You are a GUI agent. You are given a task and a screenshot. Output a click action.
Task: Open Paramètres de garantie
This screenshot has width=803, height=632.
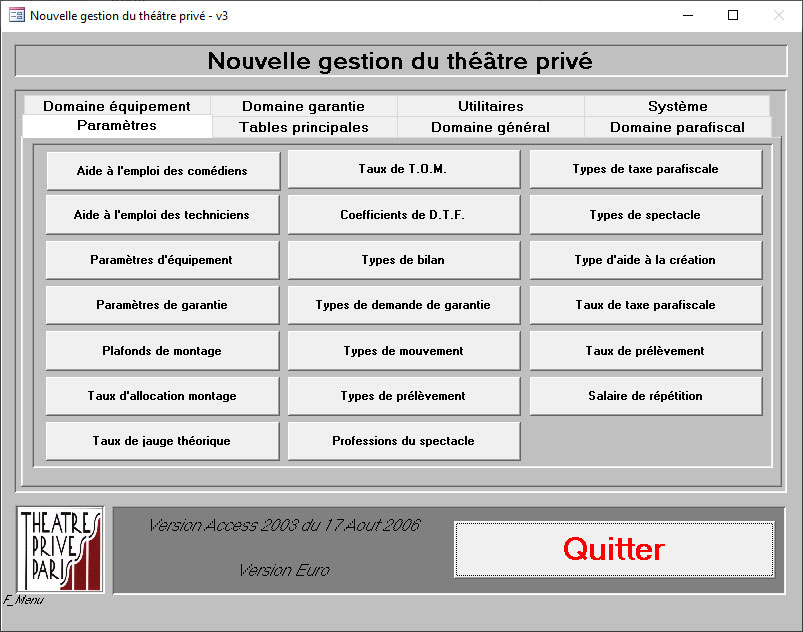[x=162, y=305]
